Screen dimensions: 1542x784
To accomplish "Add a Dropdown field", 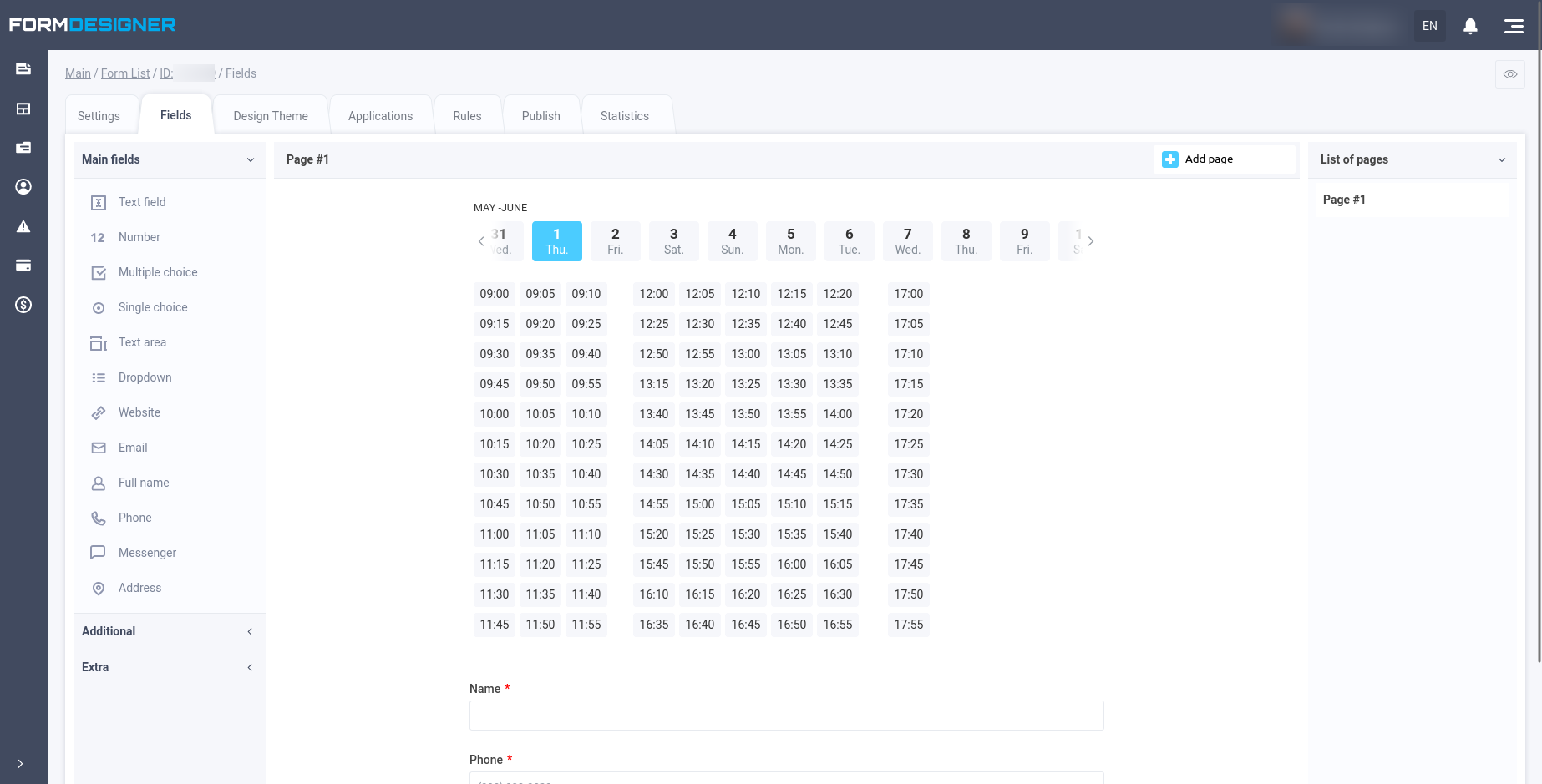I will pyautogui.click(x=170, y=377).
